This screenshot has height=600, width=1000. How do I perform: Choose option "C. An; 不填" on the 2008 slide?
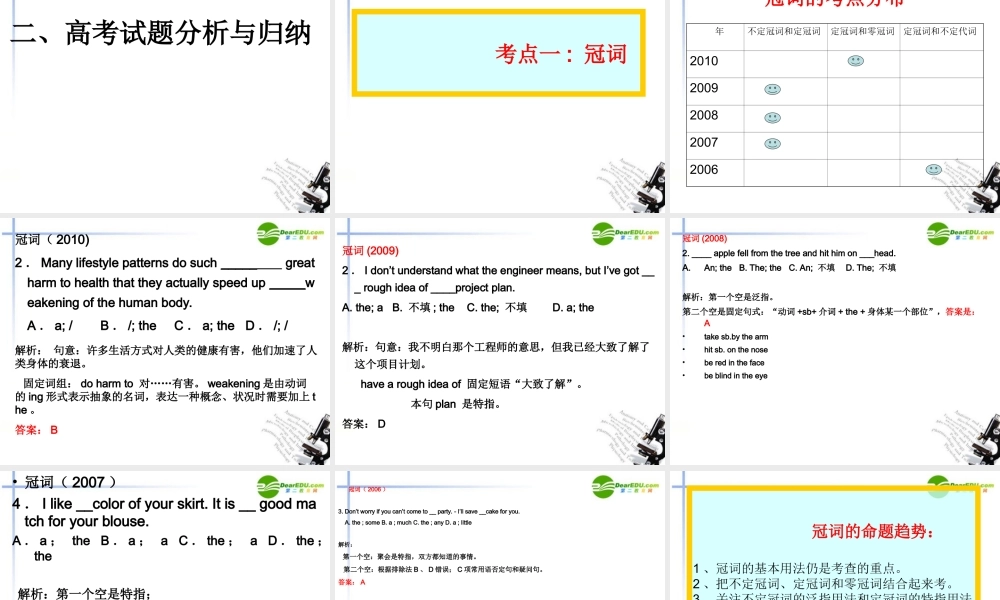click(x=811, y=268)
